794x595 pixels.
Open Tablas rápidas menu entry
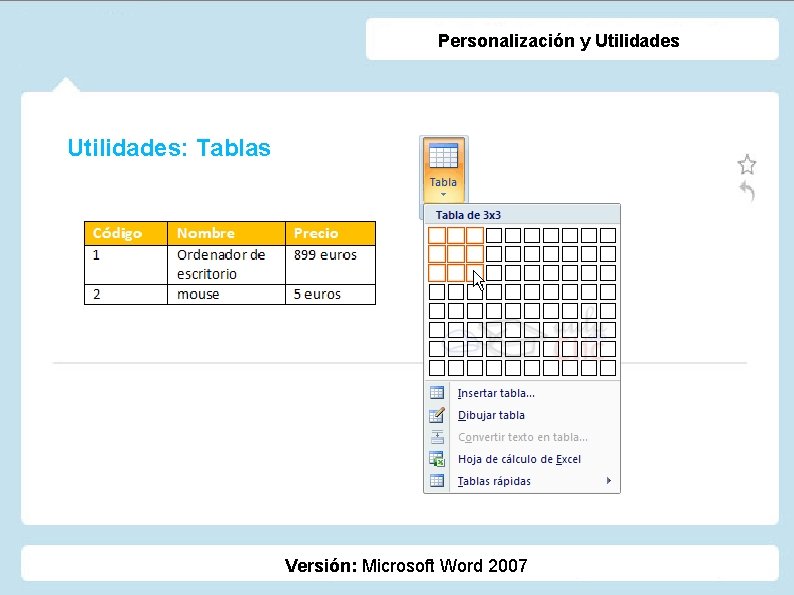click(x=522, y=481)
